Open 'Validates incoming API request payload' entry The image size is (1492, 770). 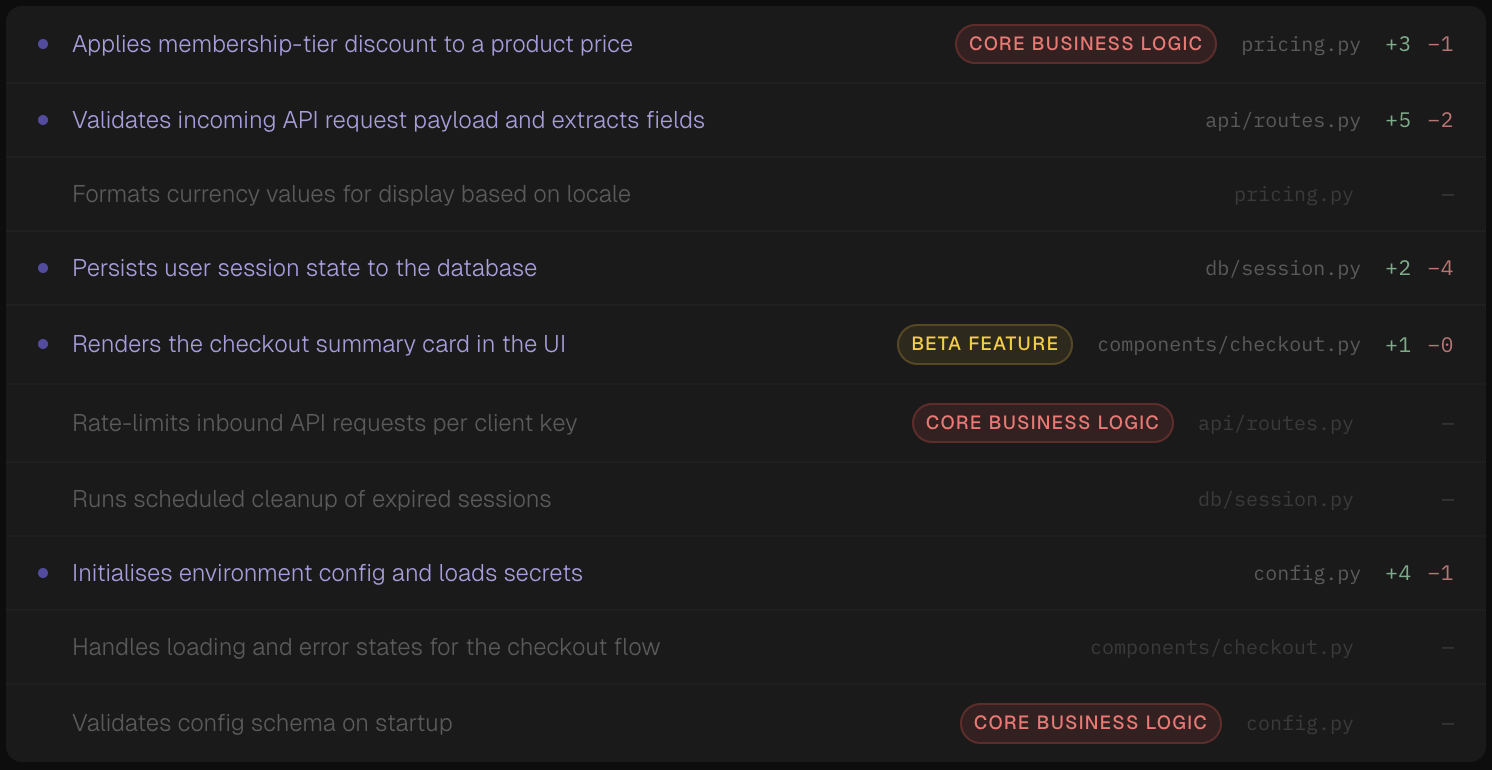click(x=388, y=120)
